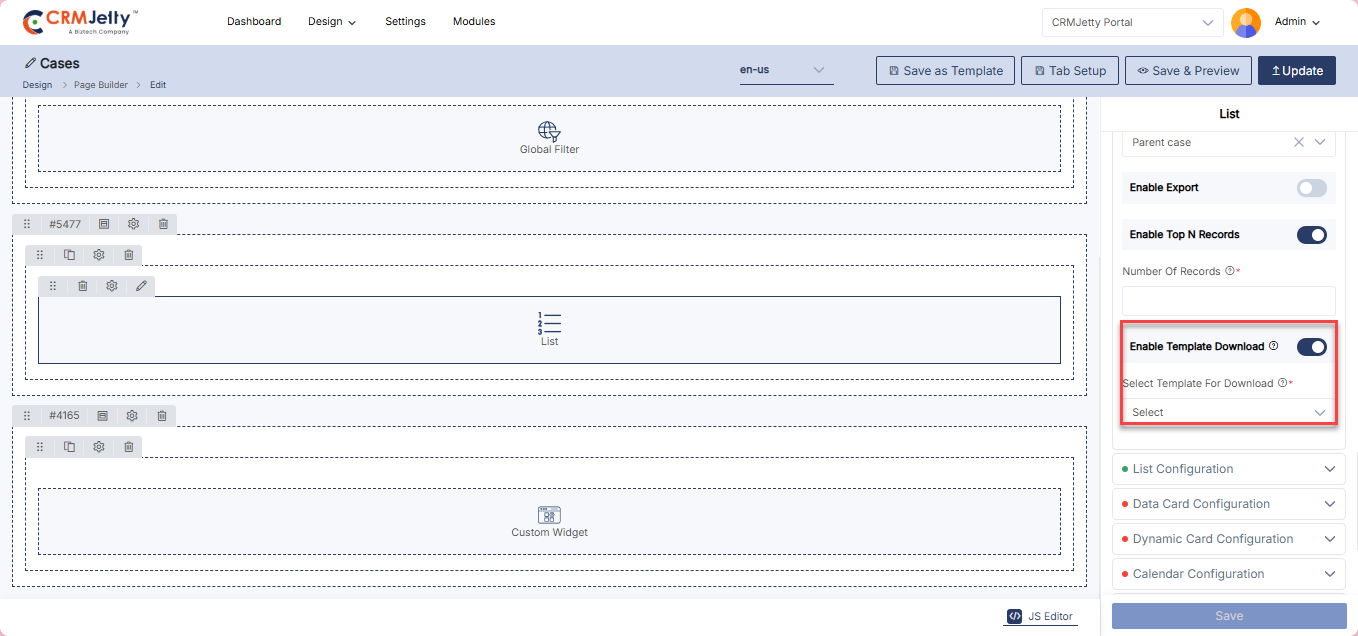Select the Custom Widget icon
1358x636 pixels.
click(549, 515)
